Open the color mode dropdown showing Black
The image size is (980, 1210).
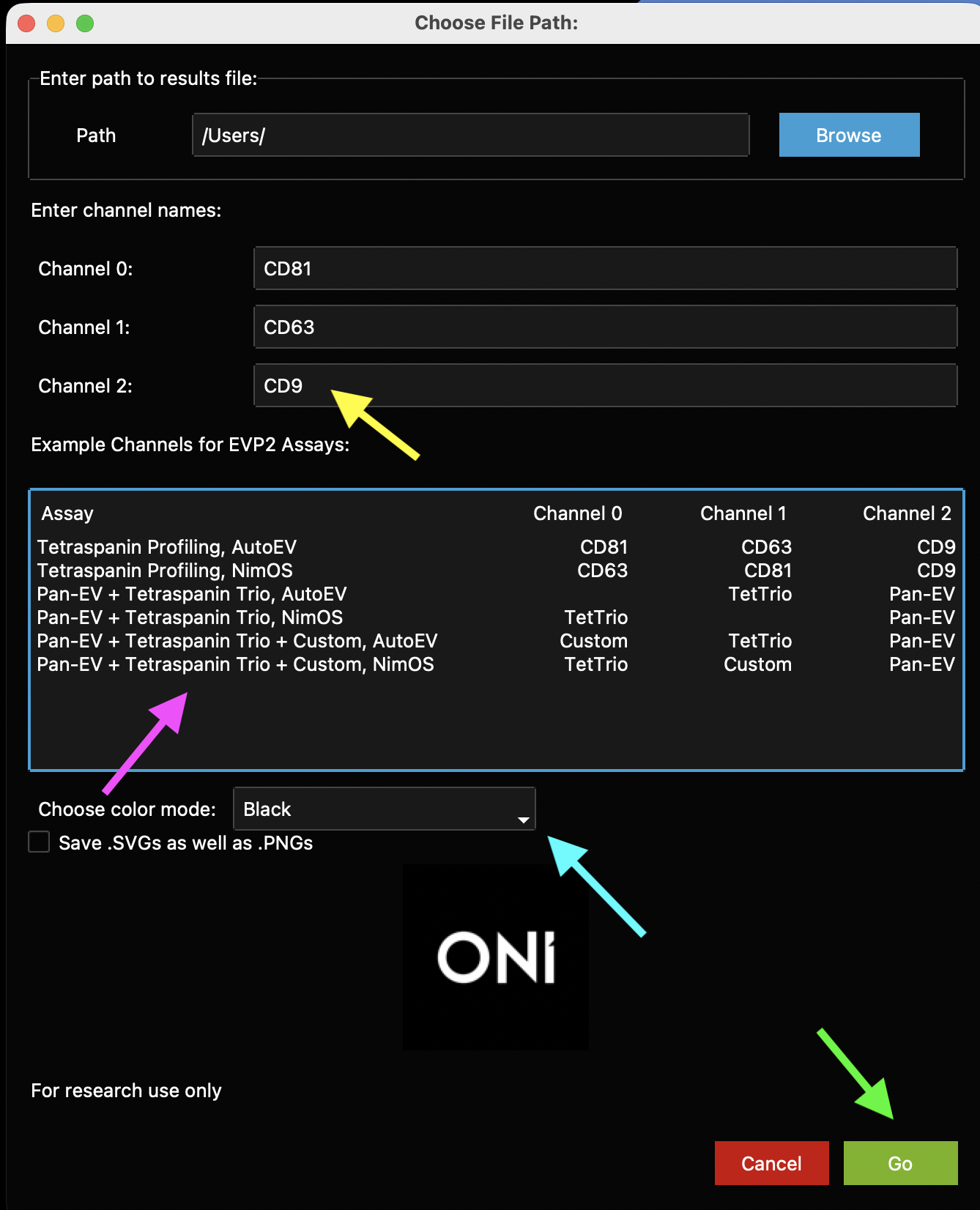tap(384, 809)
